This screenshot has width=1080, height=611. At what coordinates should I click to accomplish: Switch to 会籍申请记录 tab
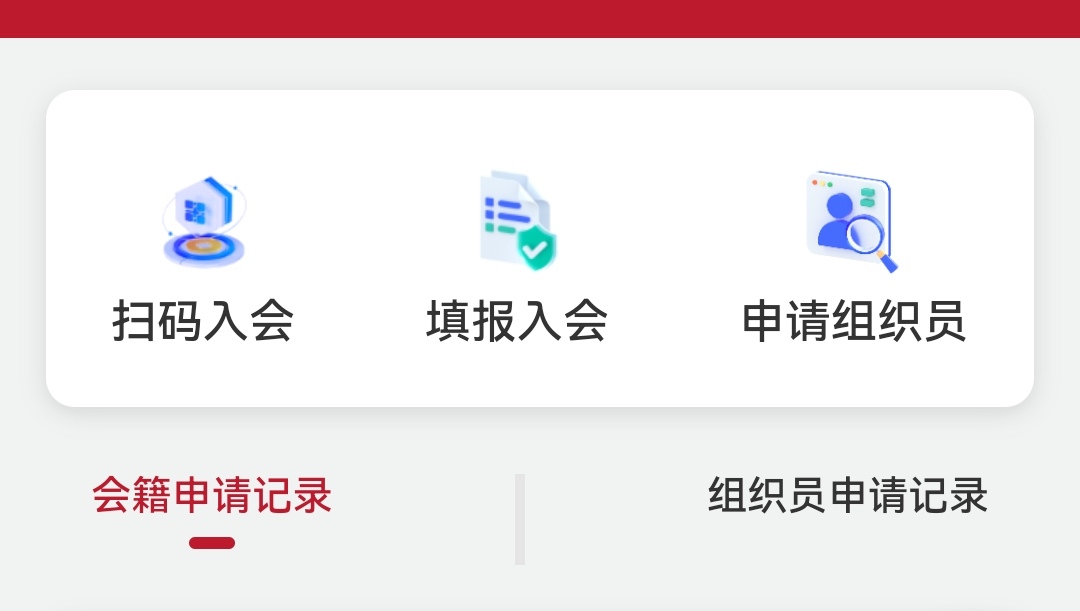(x=212, y=495)
